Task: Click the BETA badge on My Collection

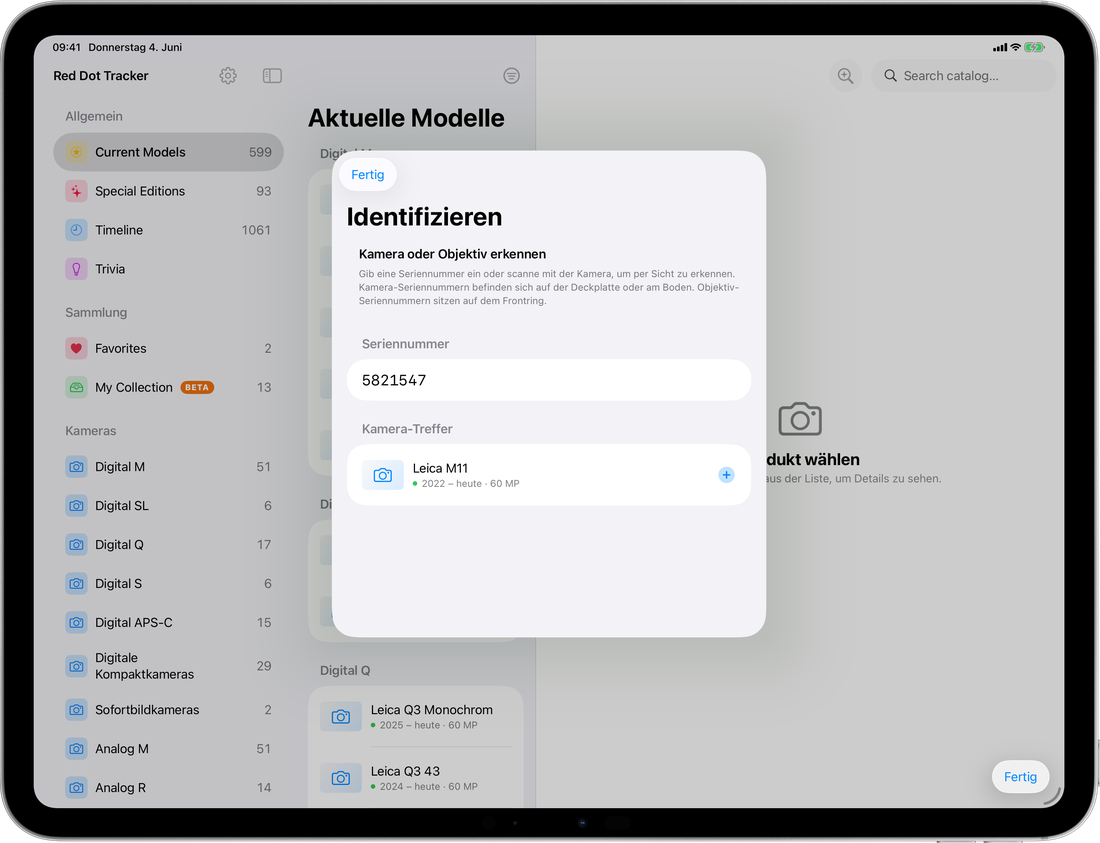Action: (197, 387)
